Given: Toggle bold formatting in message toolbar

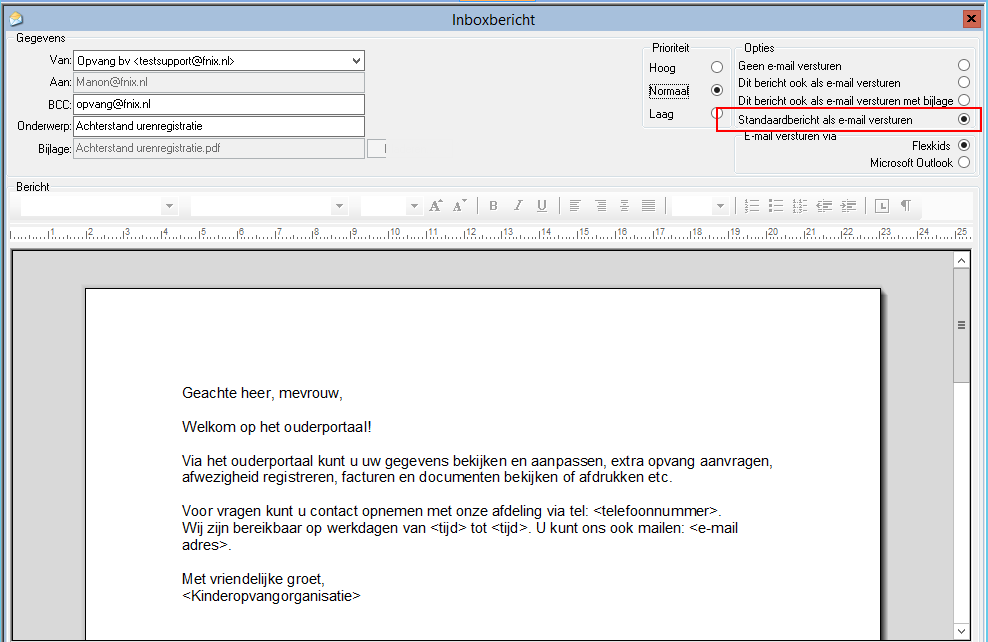Looking at the screenshot, I should pyautogui.click(x=493, y=206).
